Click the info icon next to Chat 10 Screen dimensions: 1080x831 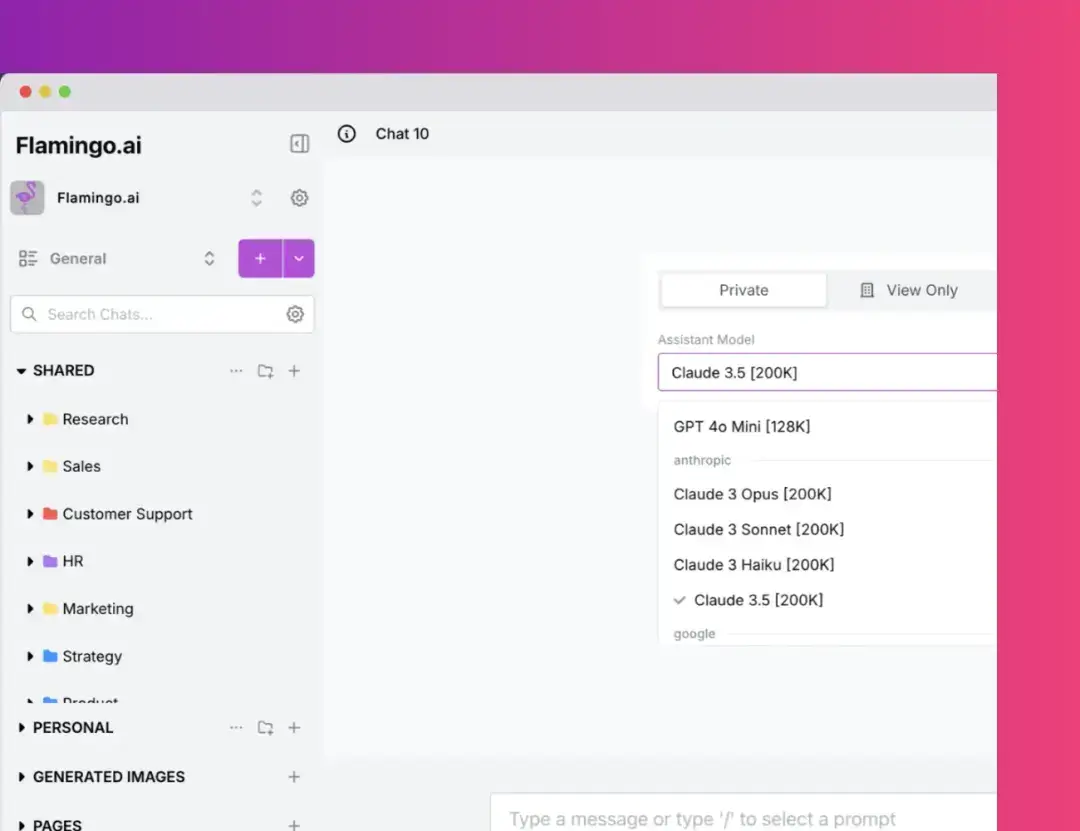[x=346, y=133]
